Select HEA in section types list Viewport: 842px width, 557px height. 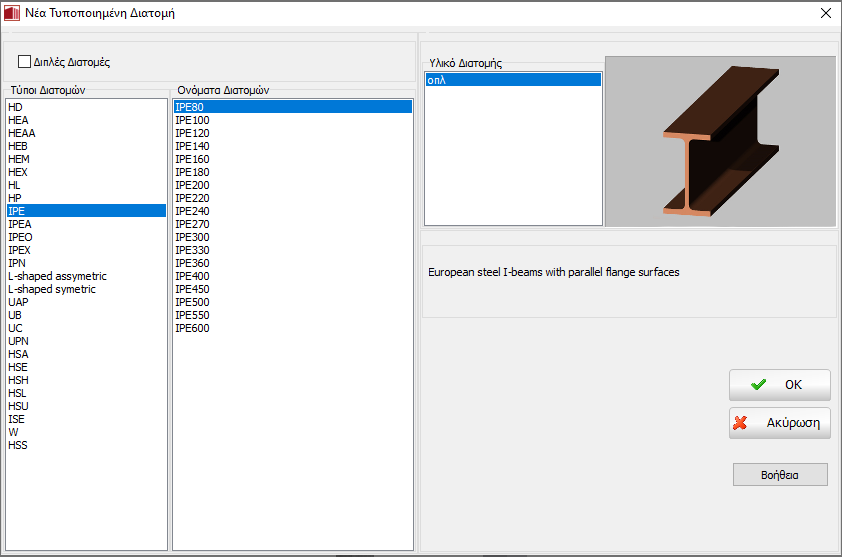click(x=18, y=120)
